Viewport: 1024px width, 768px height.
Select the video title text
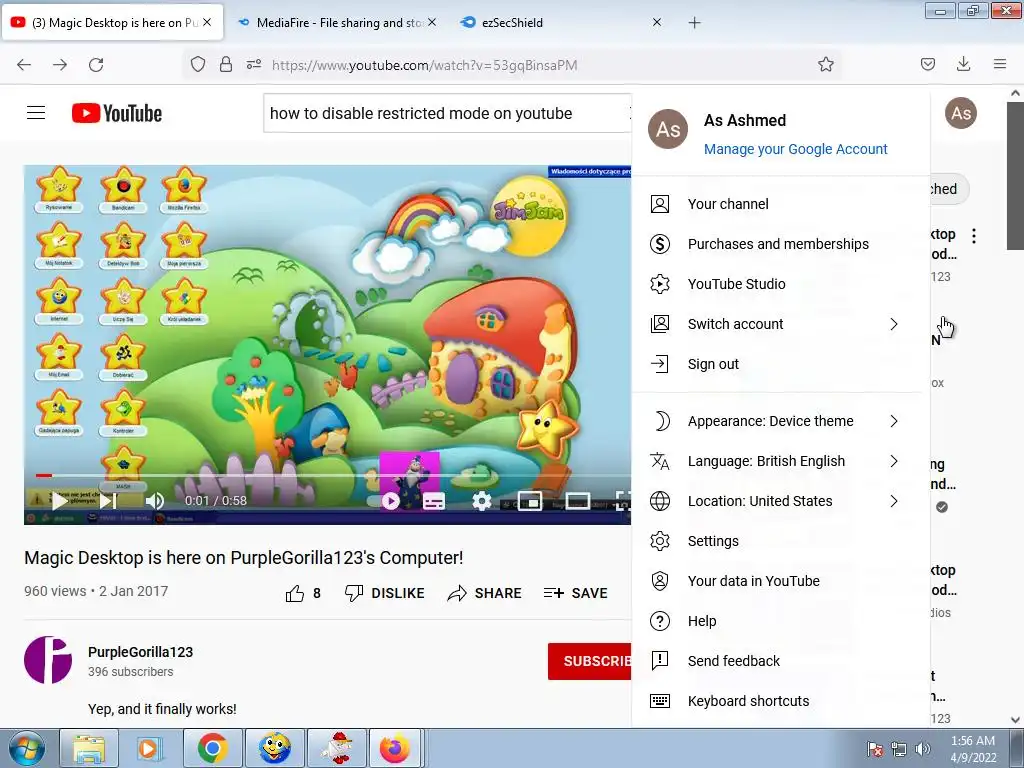[244, 558]
